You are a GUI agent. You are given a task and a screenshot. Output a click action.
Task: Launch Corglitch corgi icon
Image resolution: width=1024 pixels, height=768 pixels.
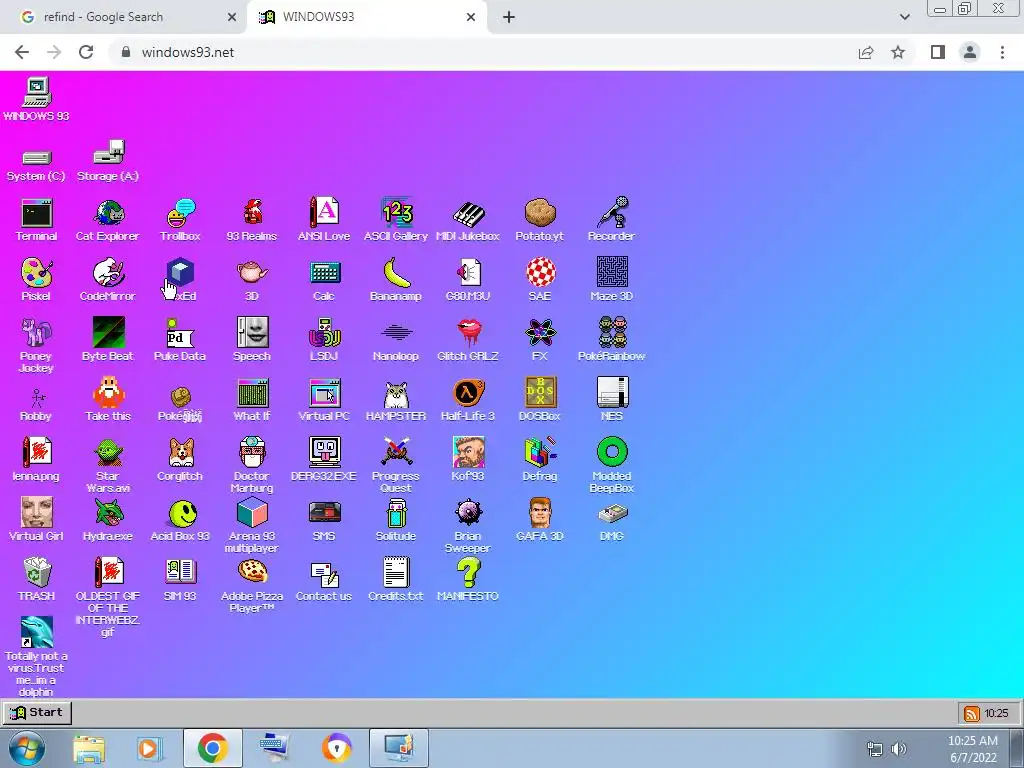[x=180, y=460]
